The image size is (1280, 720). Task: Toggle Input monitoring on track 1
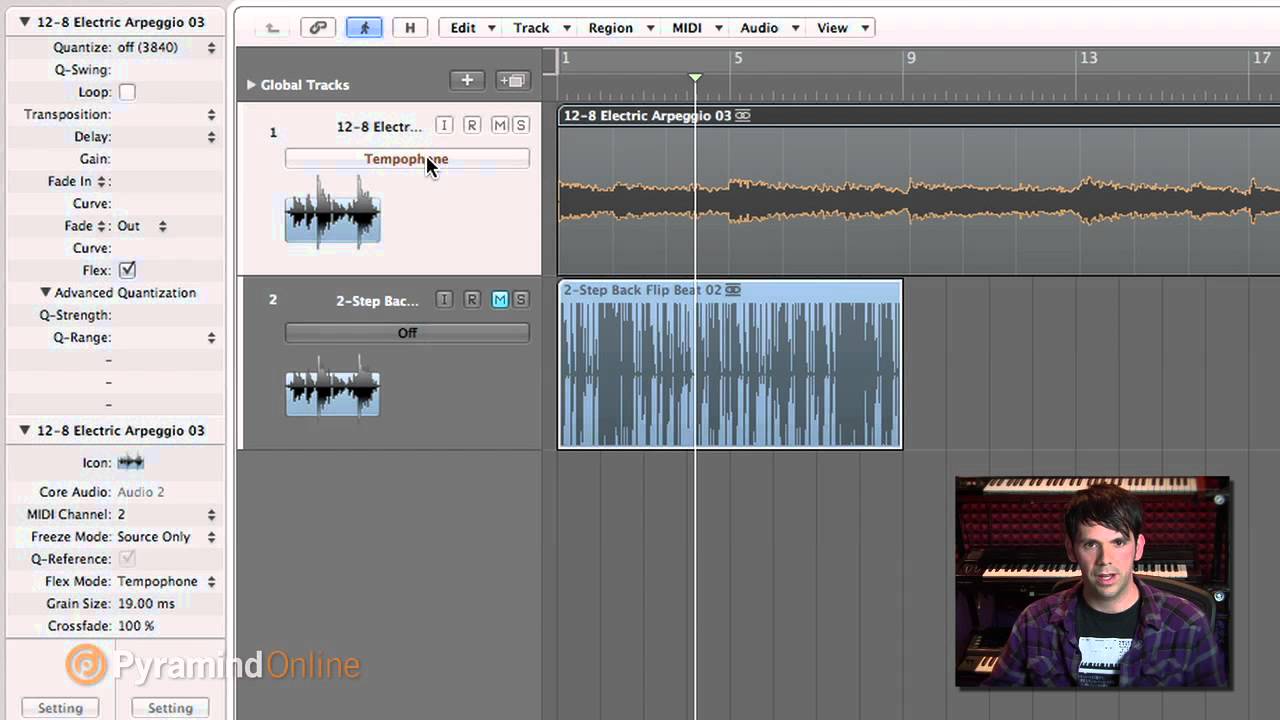(x=444, y=125)
